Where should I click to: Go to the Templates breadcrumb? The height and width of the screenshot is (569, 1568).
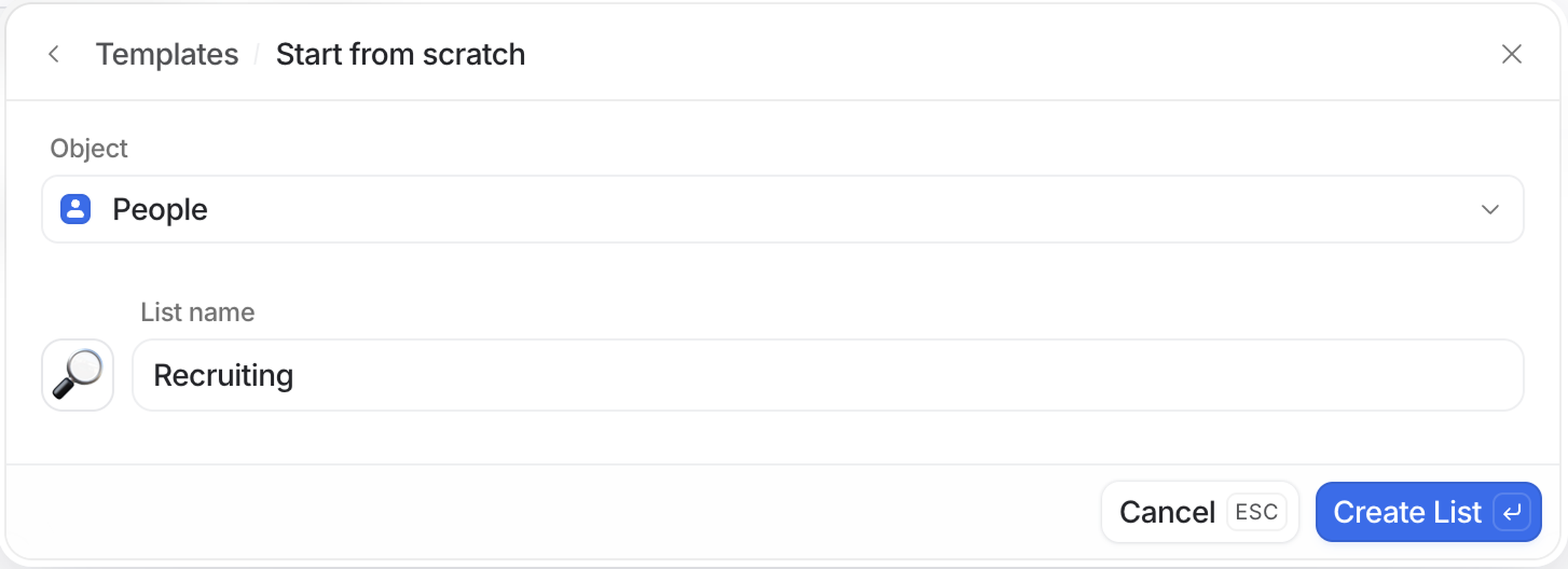click(x=167, y=54)
